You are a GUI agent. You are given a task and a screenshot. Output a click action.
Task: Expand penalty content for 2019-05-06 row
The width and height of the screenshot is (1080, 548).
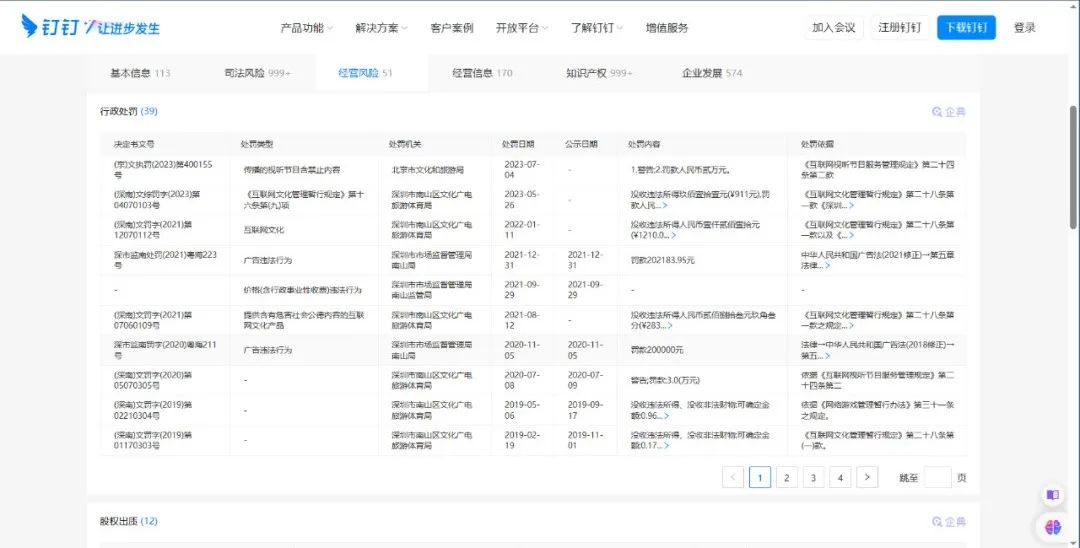click(666, 416)
